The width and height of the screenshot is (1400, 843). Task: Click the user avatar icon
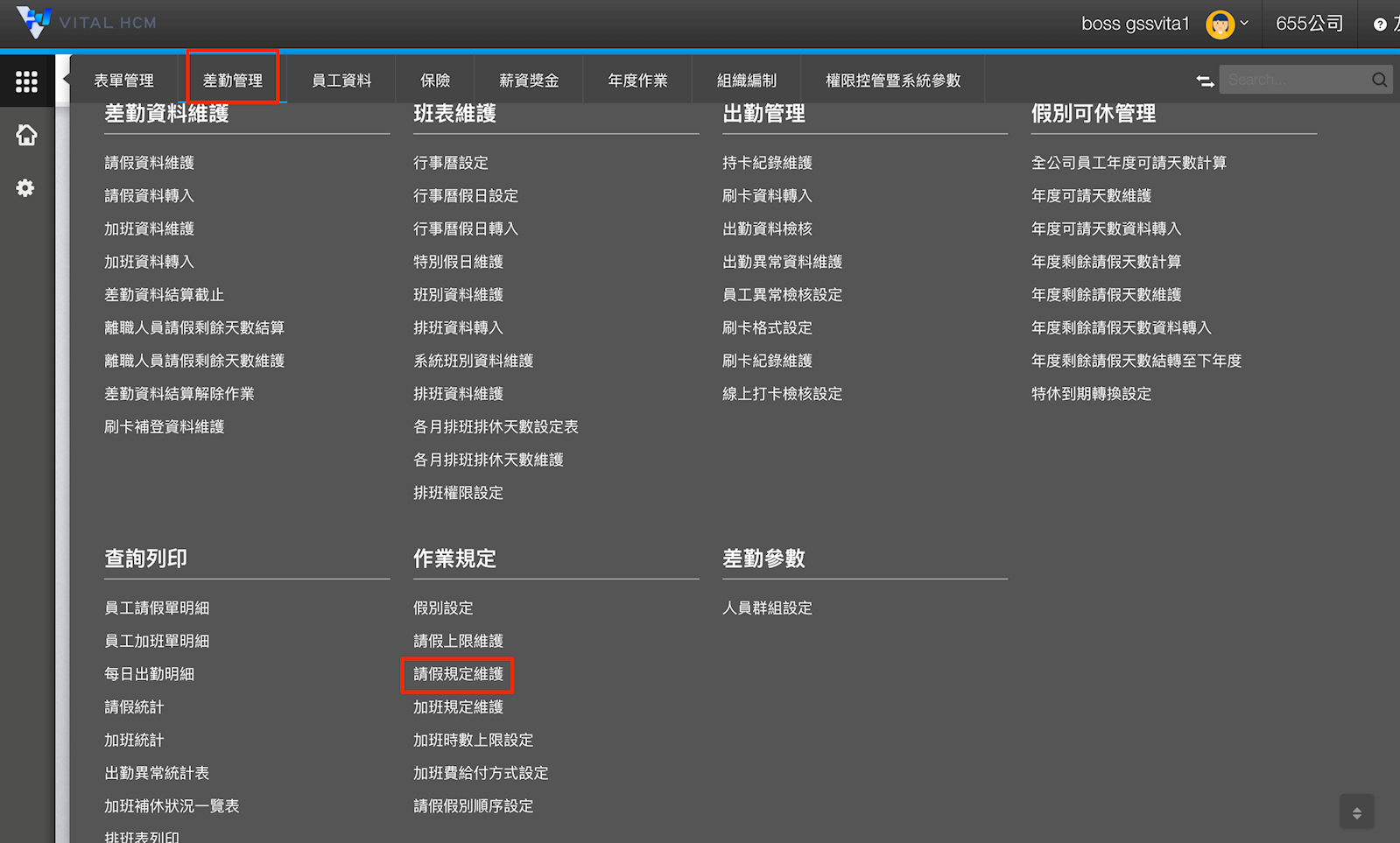point(1219,25)
